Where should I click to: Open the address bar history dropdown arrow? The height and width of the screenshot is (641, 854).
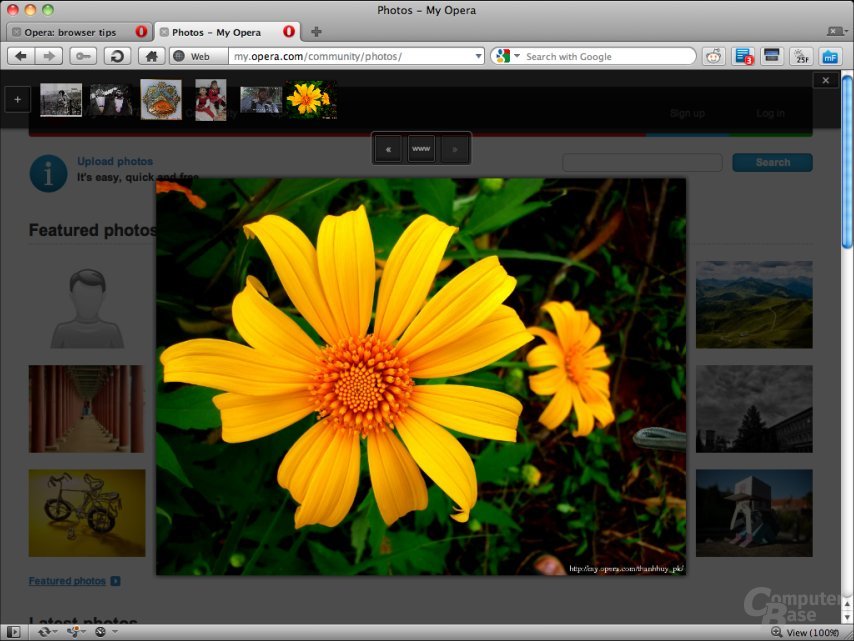coord(478,56)
